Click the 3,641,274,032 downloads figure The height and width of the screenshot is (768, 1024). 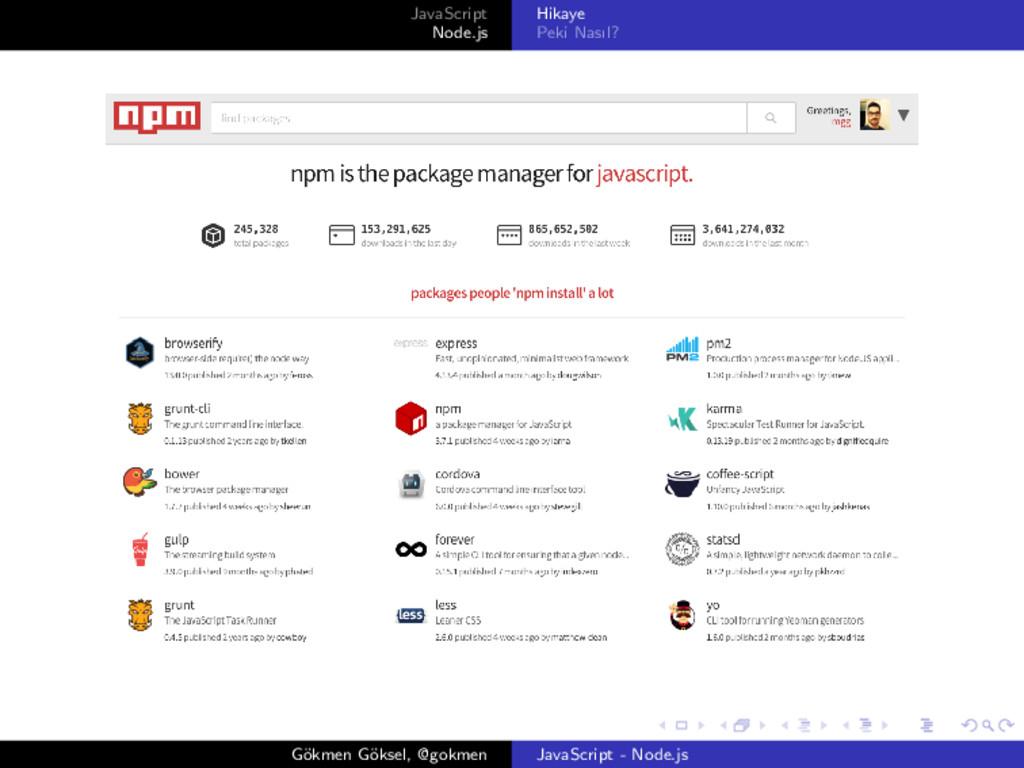743,229
